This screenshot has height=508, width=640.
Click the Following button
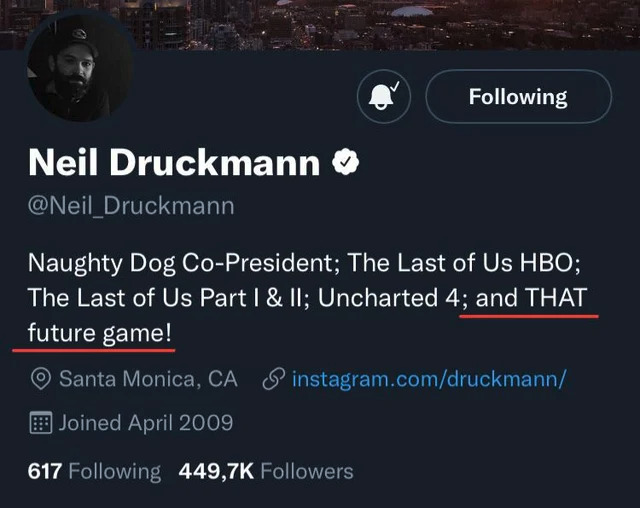click(518, 97)
